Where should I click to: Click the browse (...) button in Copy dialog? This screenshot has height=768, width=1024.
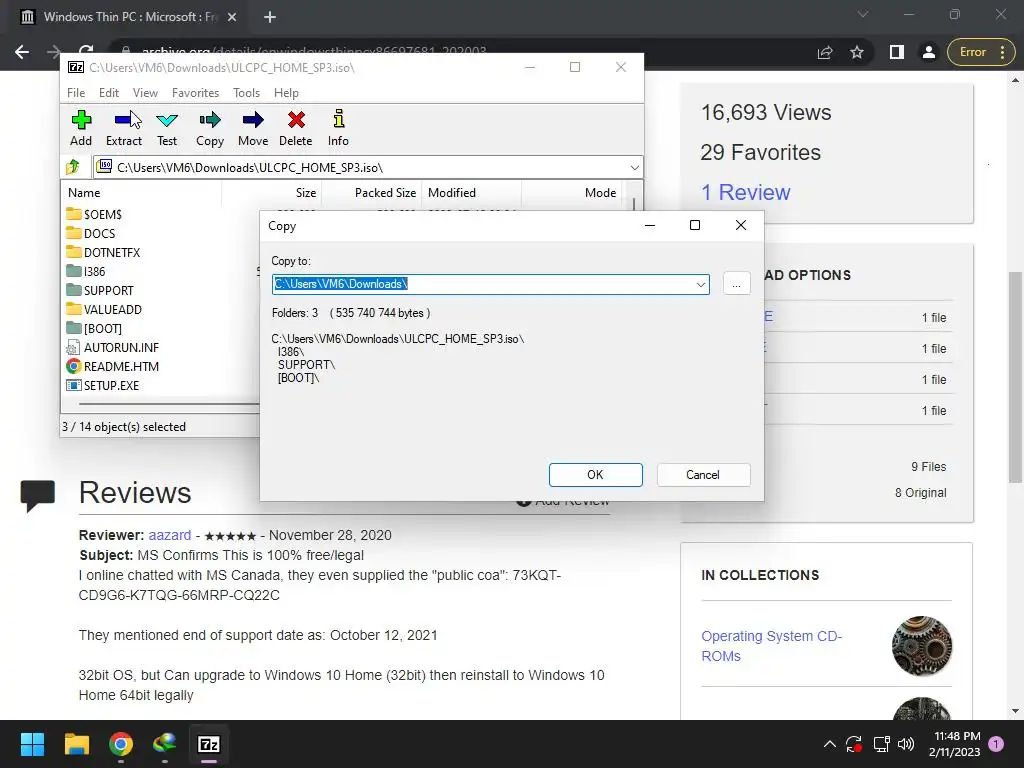tap(737, 284)
